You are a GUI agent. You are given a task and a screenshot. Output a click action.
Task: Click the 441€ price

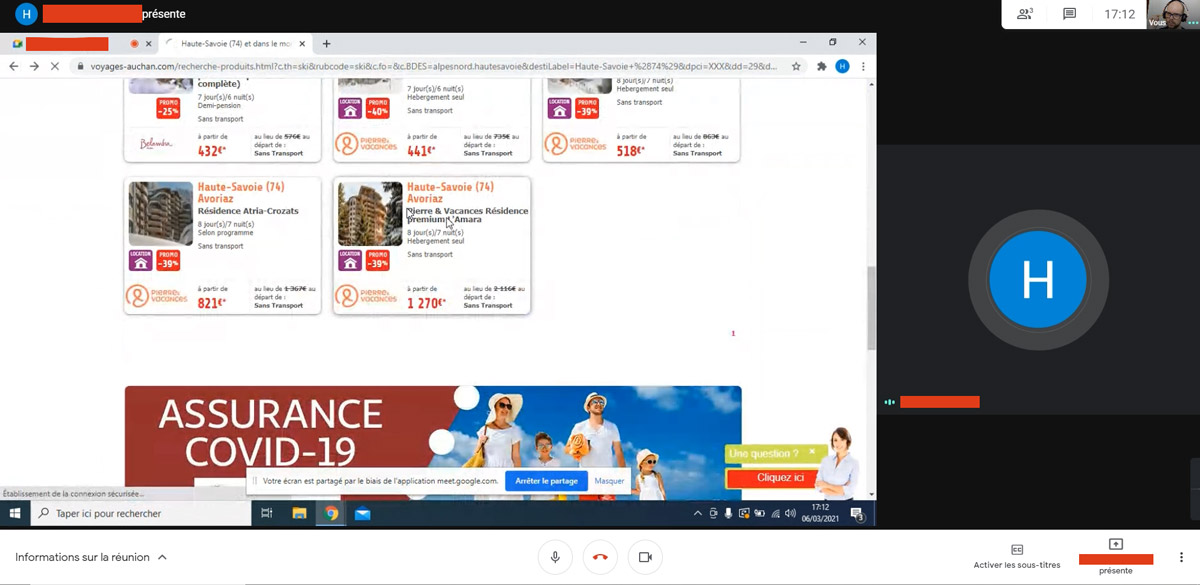pos(421,151)
